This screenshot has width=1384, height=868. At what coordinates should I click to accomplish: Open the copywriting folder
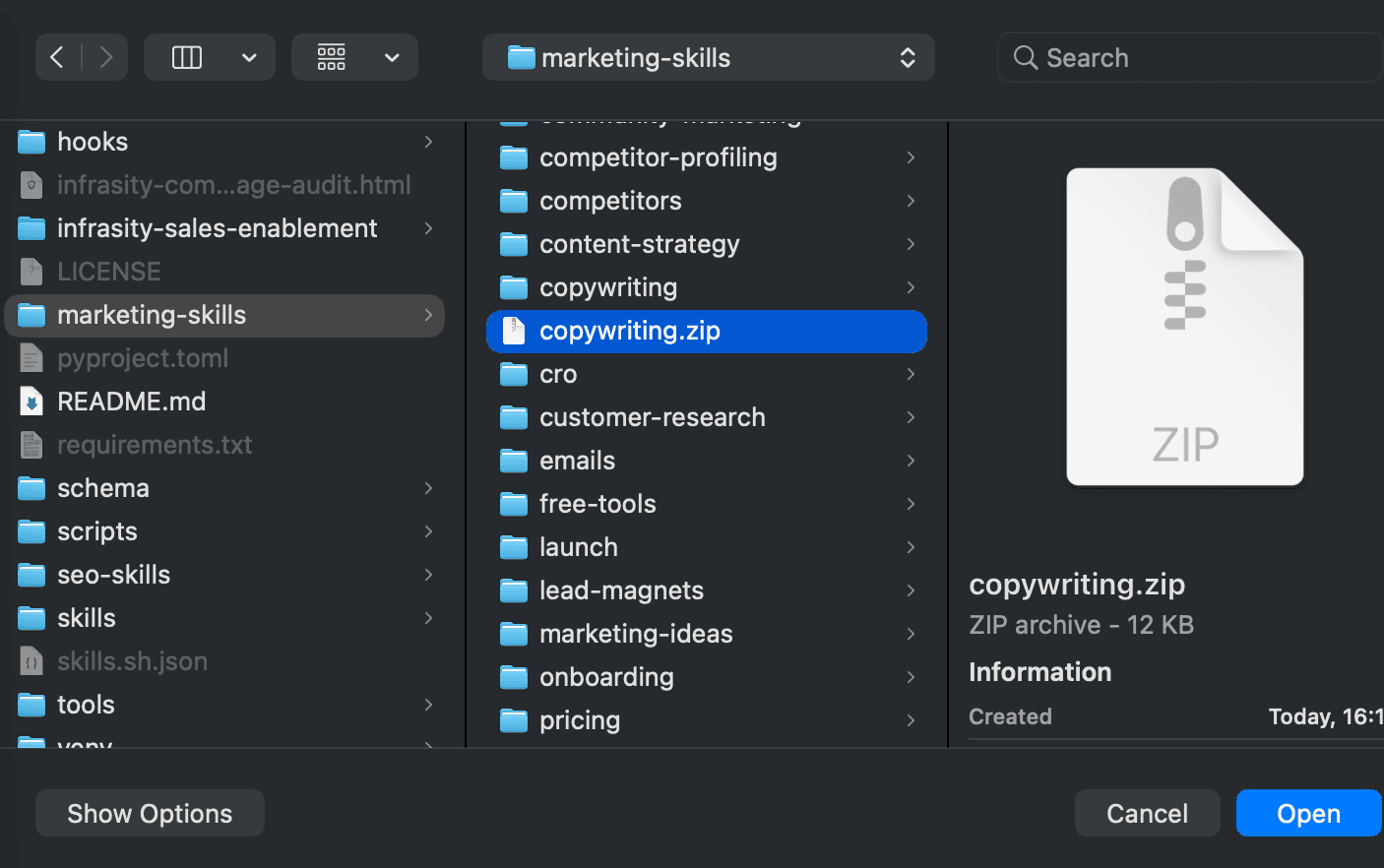coord(707,287)
